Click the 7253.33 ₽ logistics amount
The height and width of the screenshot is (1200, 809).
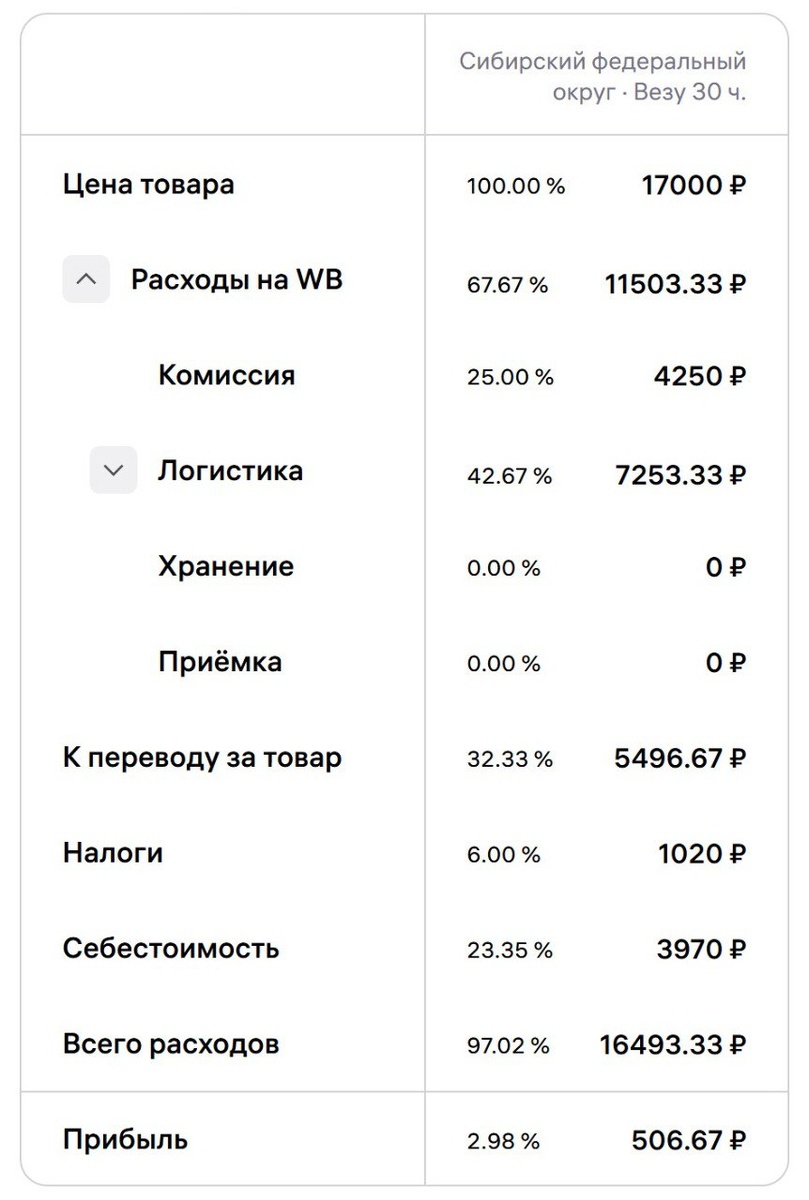pyautogui.click(x=681, y=474)
